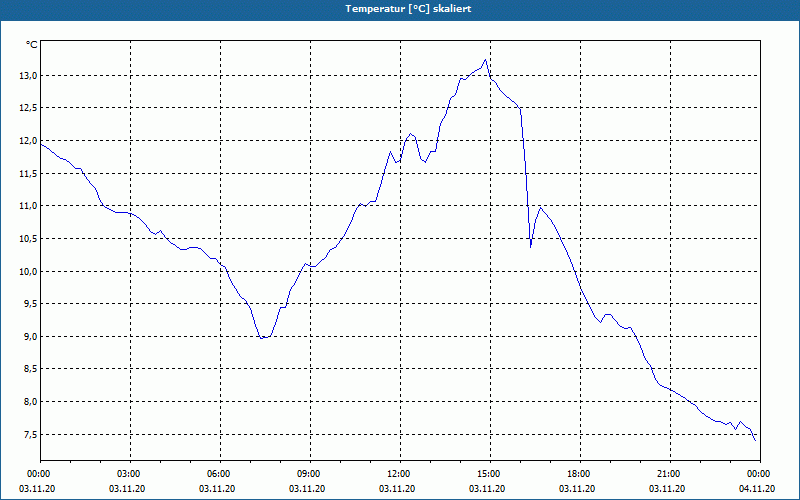
Task: Select the 9,0 y-axis label
Action: click(30, 336)
